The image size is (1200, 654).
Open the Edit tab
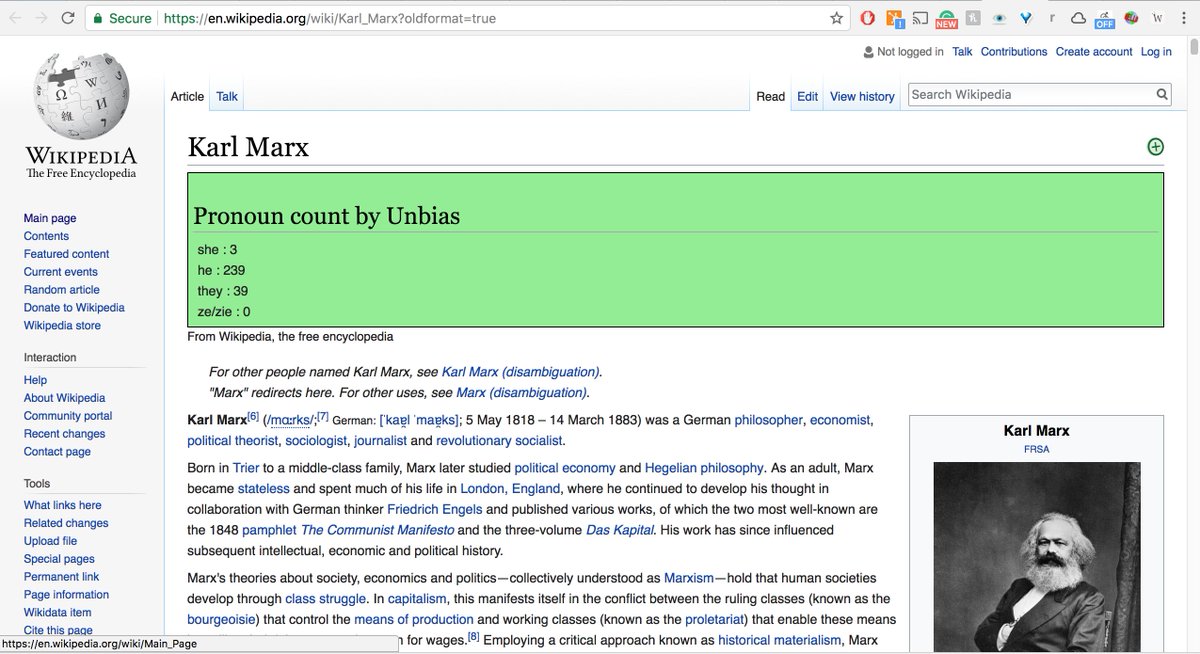pos(807,97)
